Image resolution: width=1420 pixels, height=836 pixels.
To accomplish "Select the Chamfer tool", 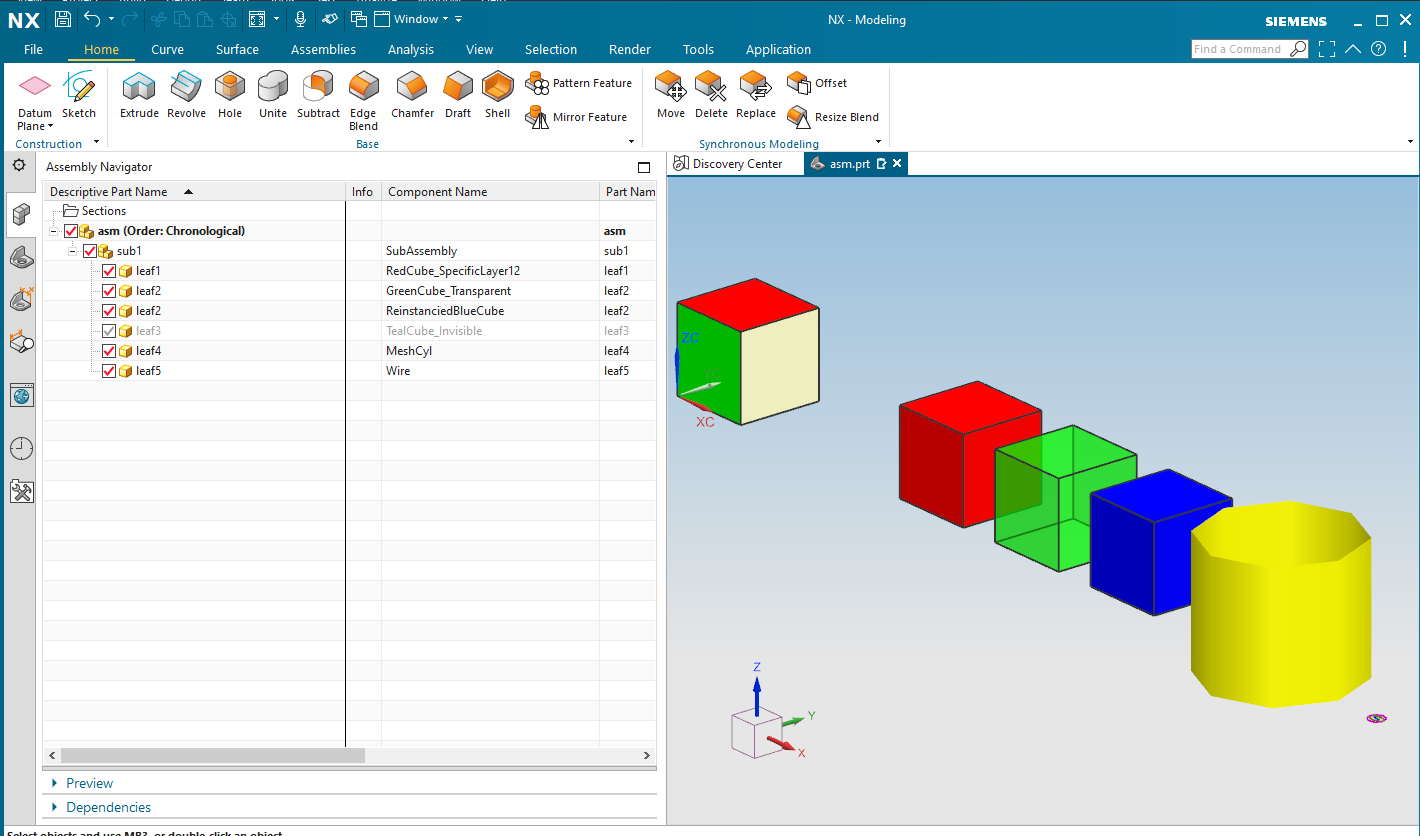I will (x=412, y=95).
